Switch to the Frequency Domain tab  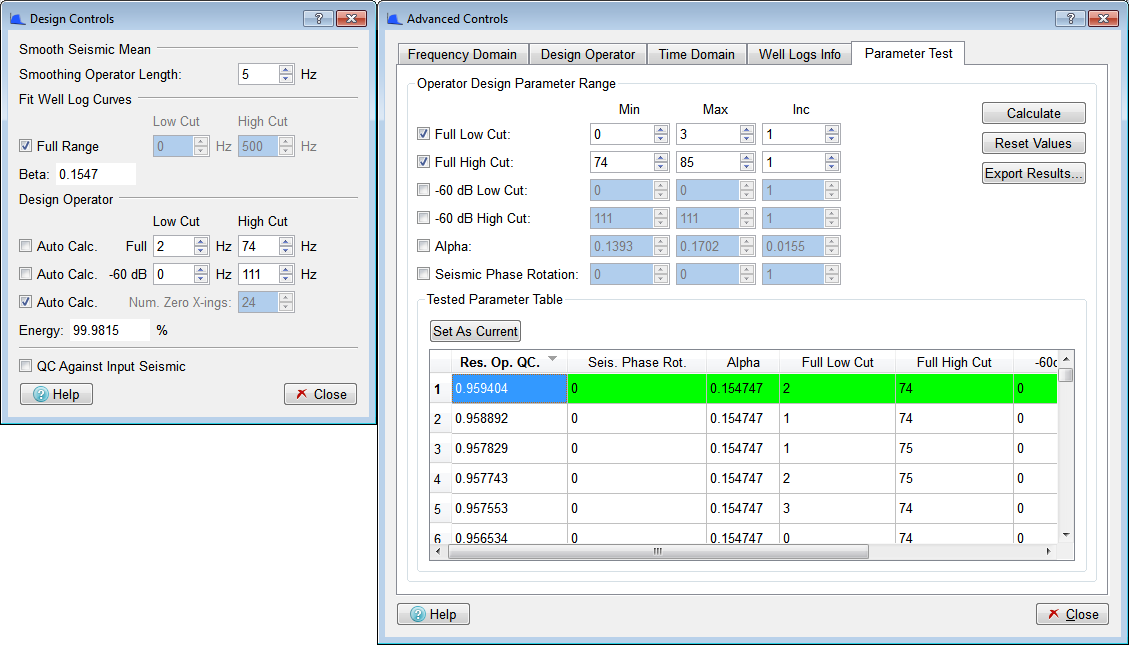tap(462, 54)
